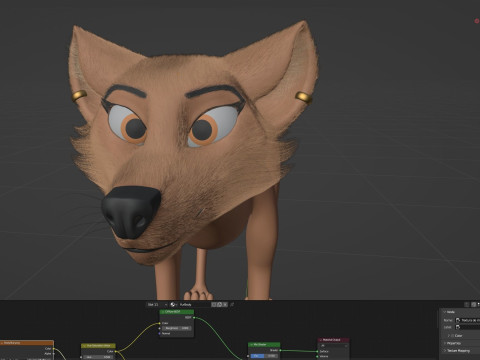Adjust the Hue slider on Hue Saturation node
Image resolution: width=480 pixels, height=360 pixels.
pos(98,357)
